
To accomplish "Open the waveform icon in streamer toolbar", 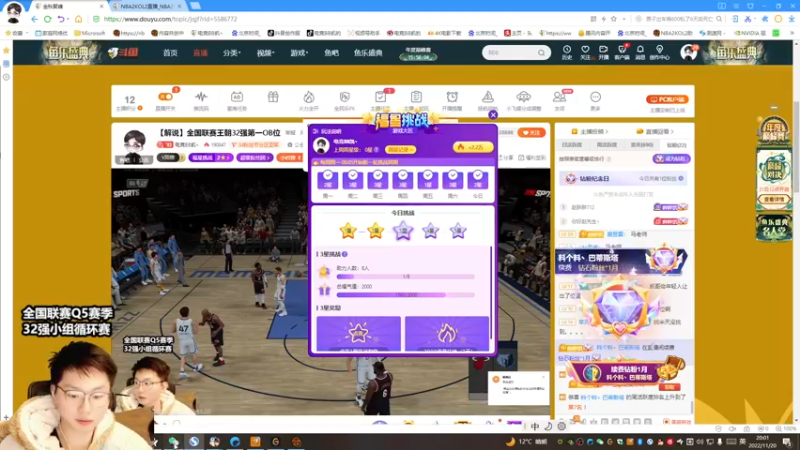I will [201, 99].
